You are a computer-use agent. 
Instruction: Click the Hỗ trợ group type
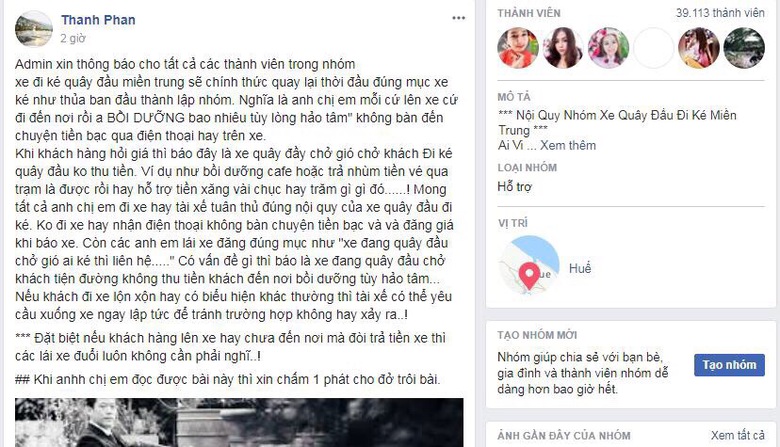(514, 187)
